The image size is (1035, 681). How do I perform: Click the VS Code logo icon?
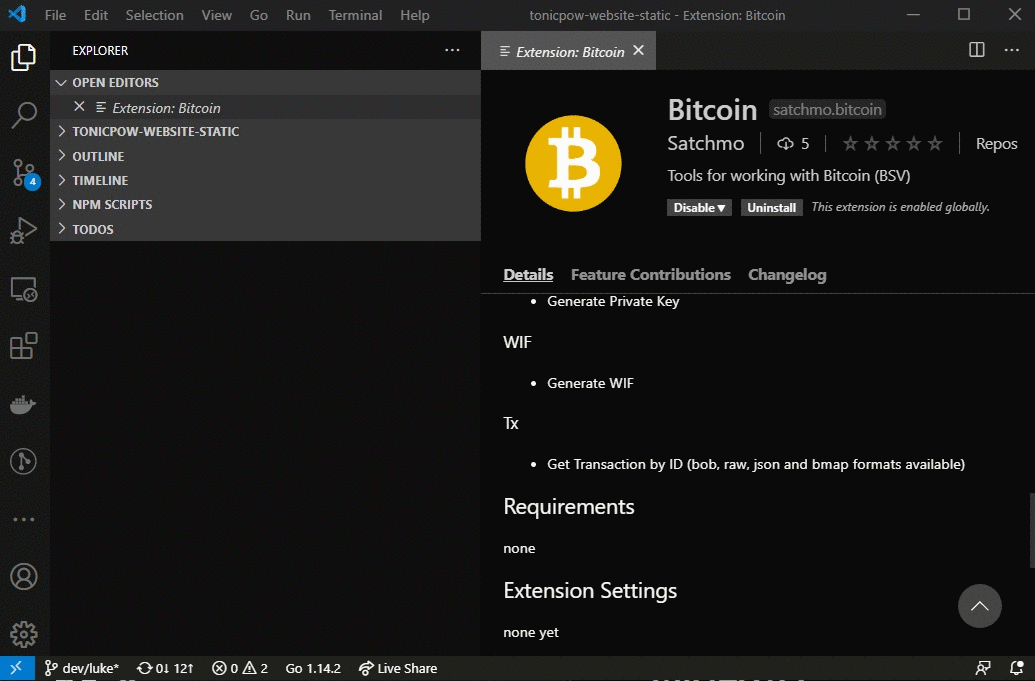[18, 14]
